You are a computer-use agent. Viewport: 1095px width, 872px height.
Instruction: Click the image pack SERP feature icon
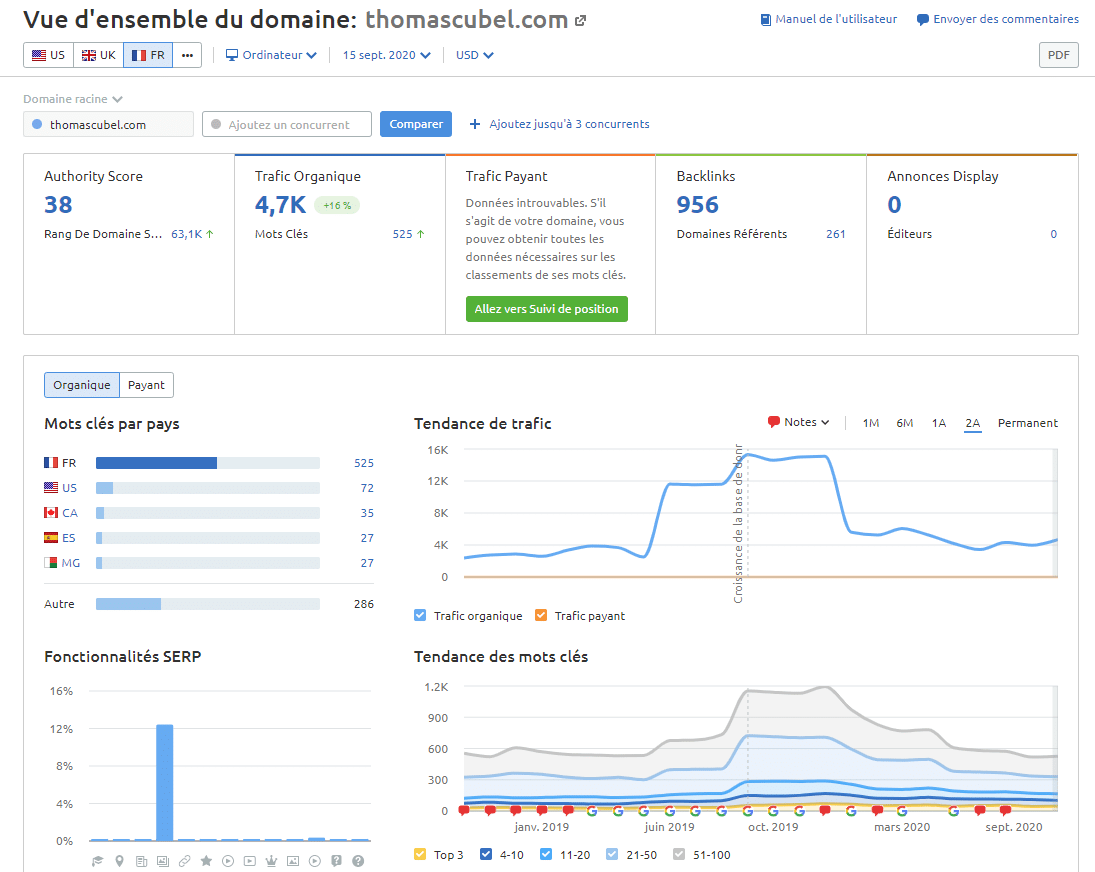(x=163, y=861)
